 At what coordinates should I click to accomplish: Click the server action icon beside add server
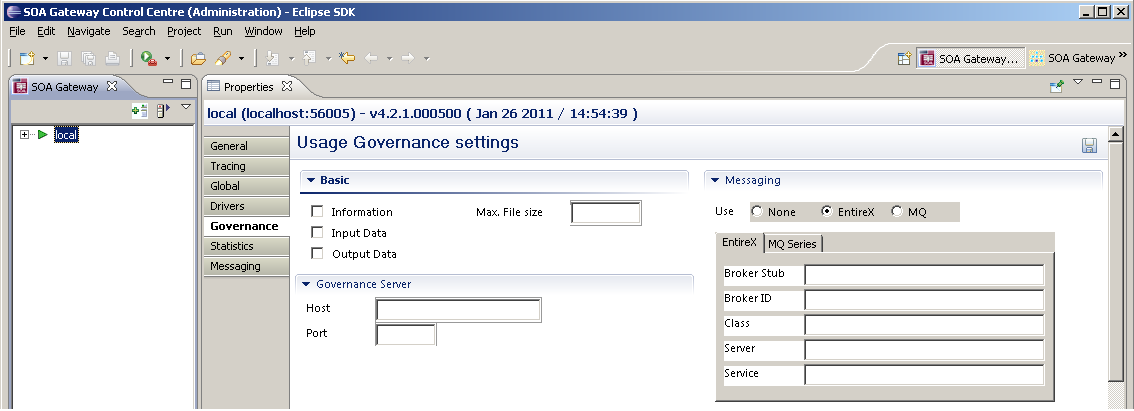click(163, 110)
